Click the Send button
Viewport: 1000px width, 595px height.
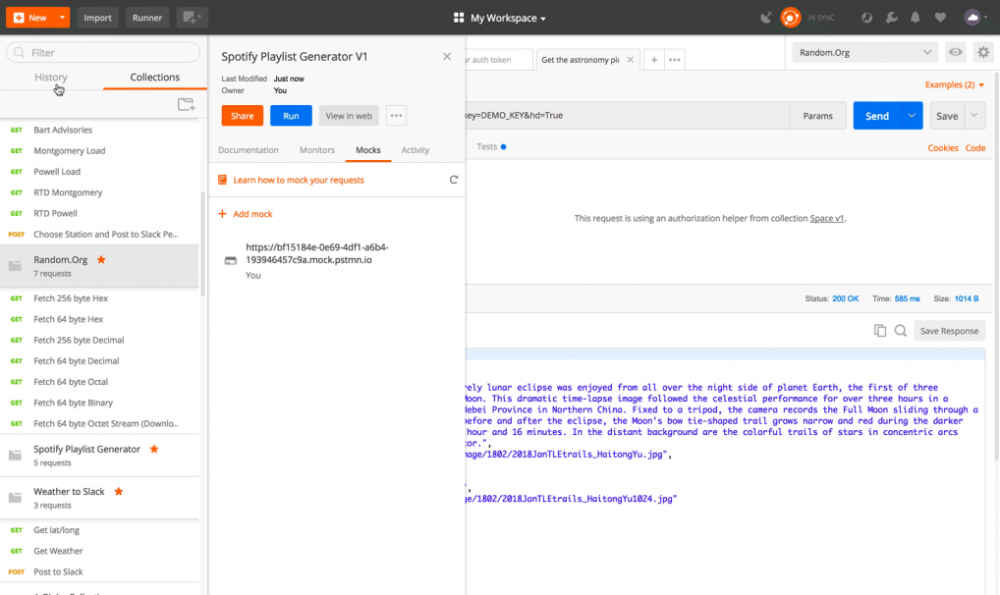coord(877,115)
